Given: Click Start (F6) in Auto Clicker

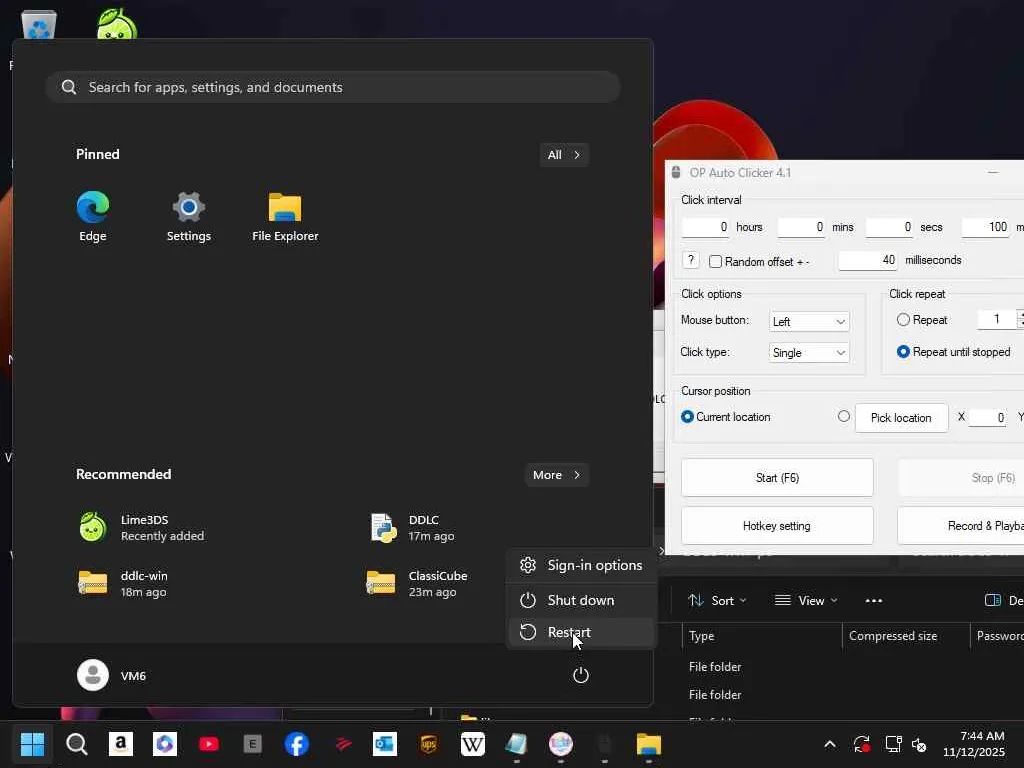Looking at the screenshot, I should click(777, 477).
